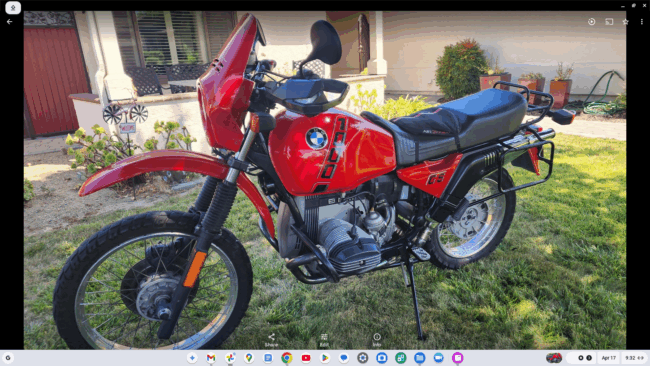Show photo Info details
Screen dimensions: 650x366
pyautogui.click(x=377, y=339)
